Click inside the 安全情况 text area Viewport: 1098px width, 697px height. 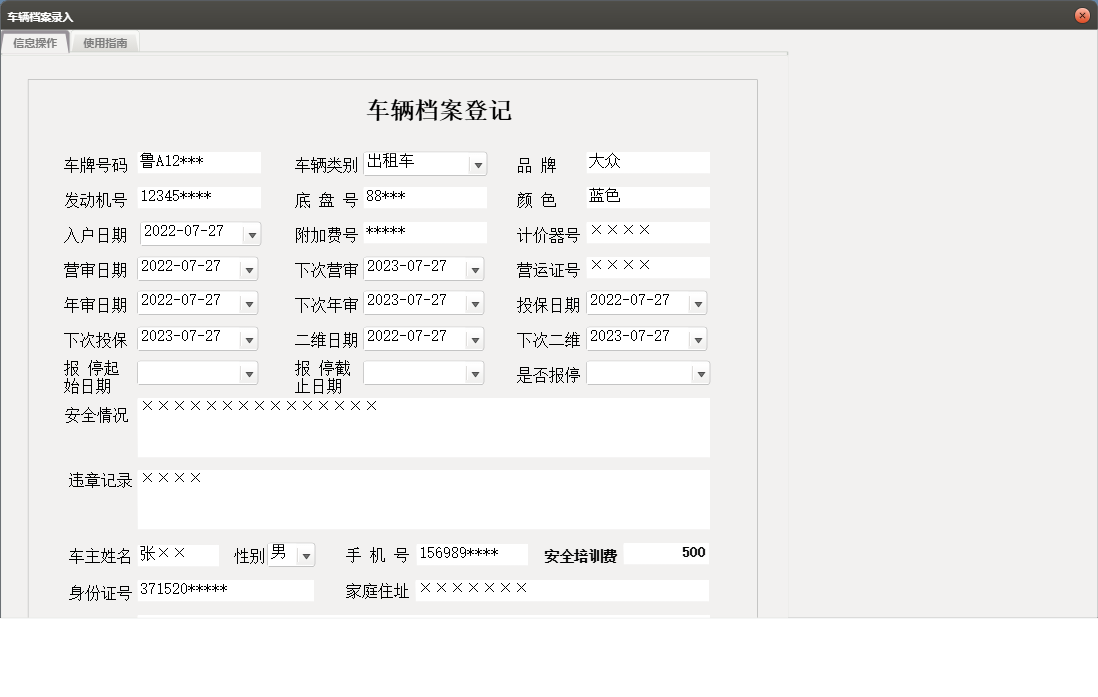[420, 427]
